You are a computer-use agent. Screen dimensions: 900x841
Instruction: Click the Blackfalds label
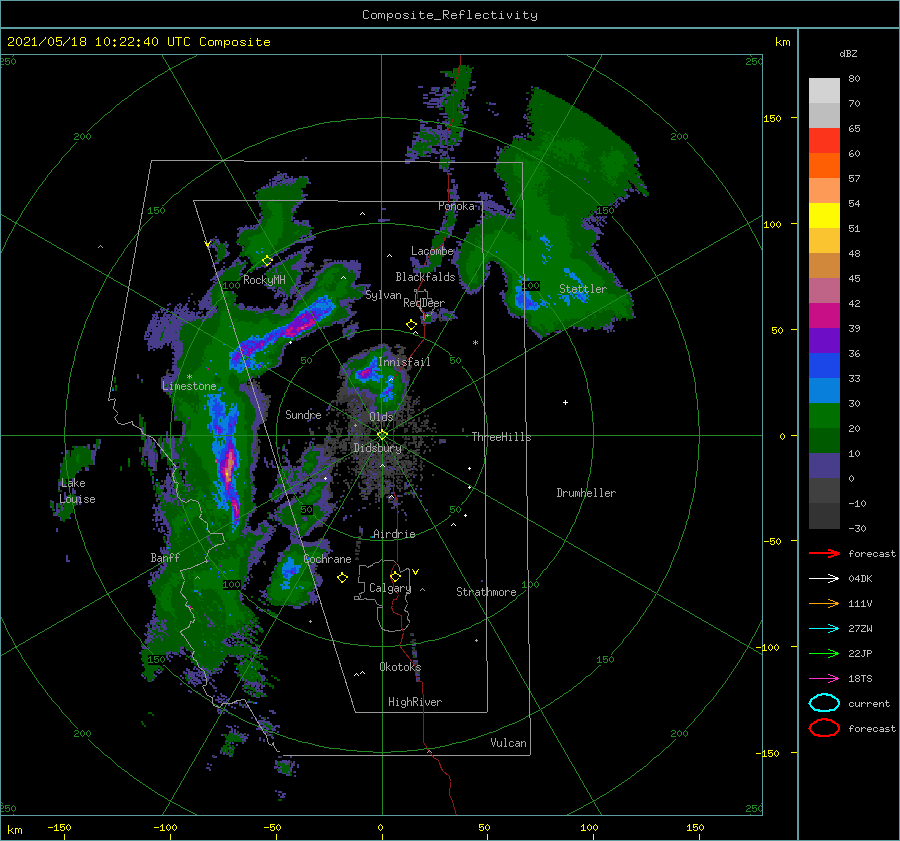(x=425, y=277)
